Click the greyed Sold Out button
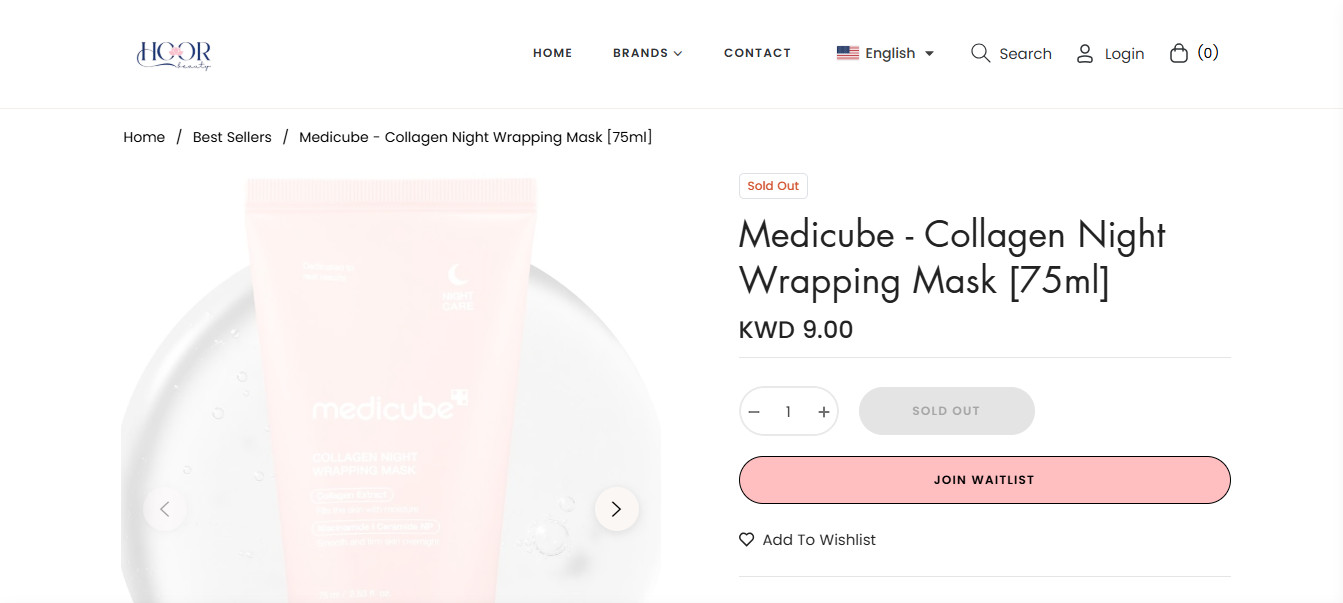Screen dimensions: 1343x603 tap(947, 411)
